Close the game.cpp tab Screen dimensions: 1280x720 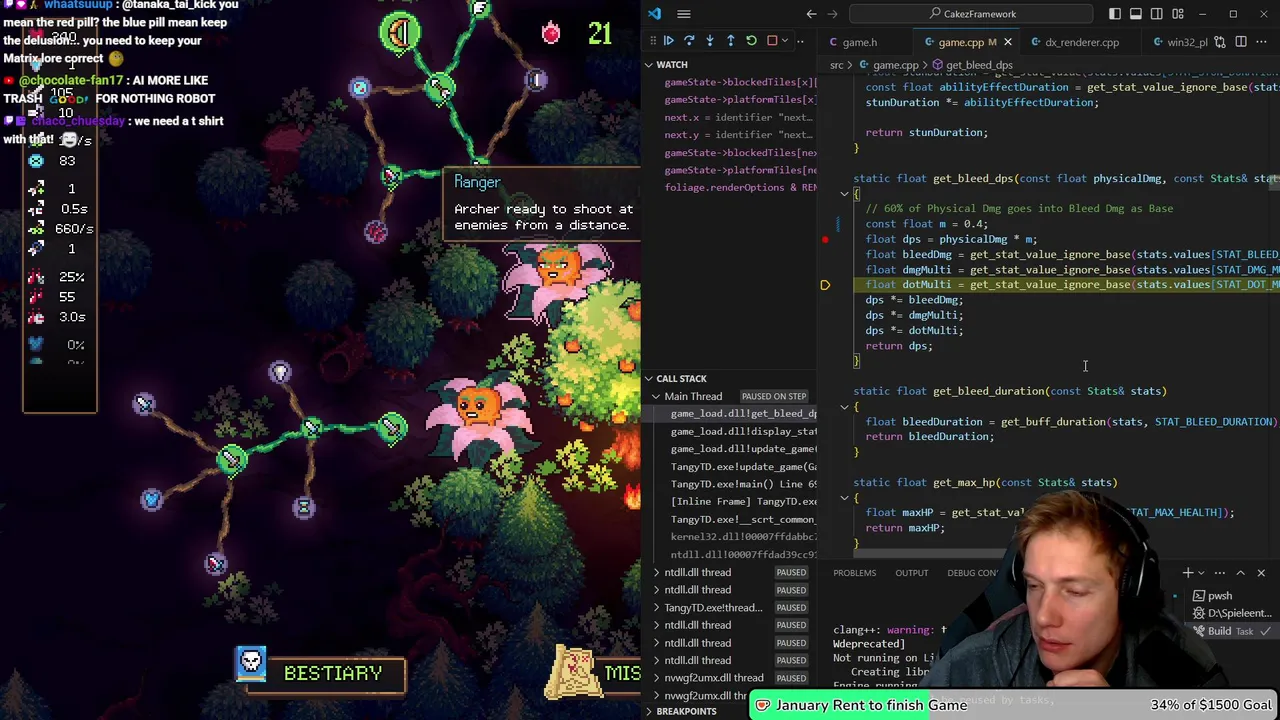(x=1007, y=42)
